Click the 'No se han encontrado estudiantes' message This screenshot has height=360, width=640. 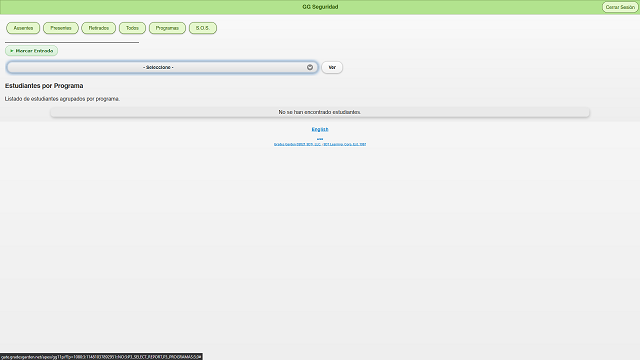[320, 112]
